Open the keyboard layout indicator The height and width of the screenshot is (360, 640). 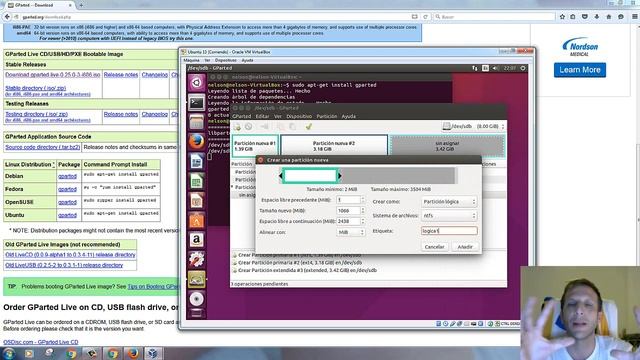[x=485, y=68]
